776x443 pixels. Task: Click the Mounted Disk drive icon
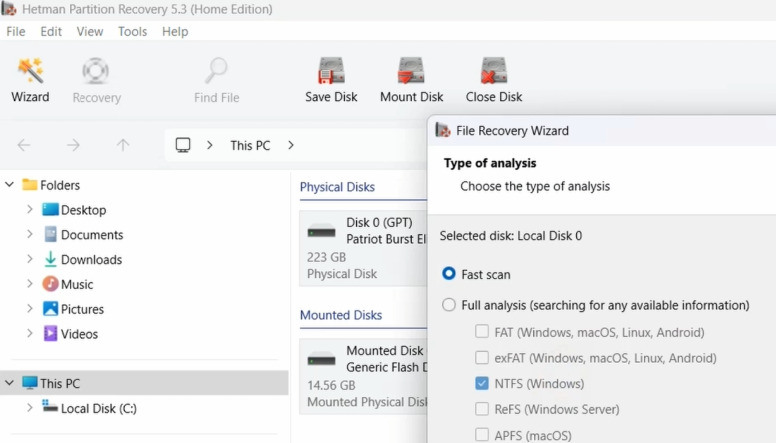point(322,360)
